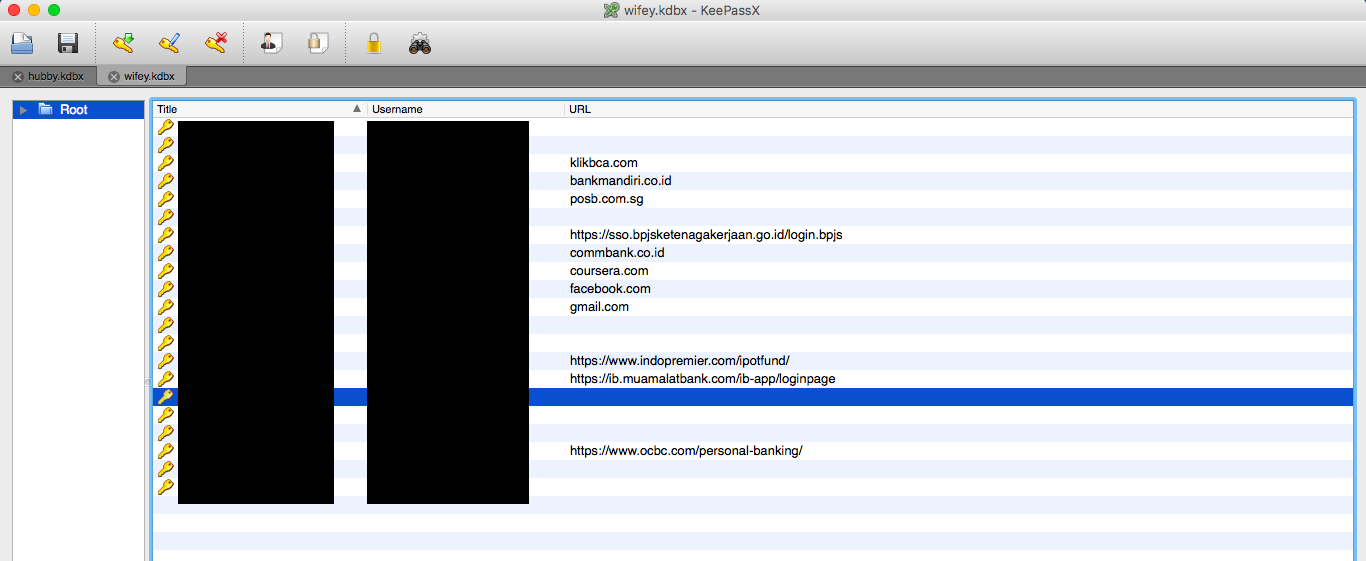Select the bankmandiri.co.id URL cell
1366x561 pixels.
coord(621,181)
